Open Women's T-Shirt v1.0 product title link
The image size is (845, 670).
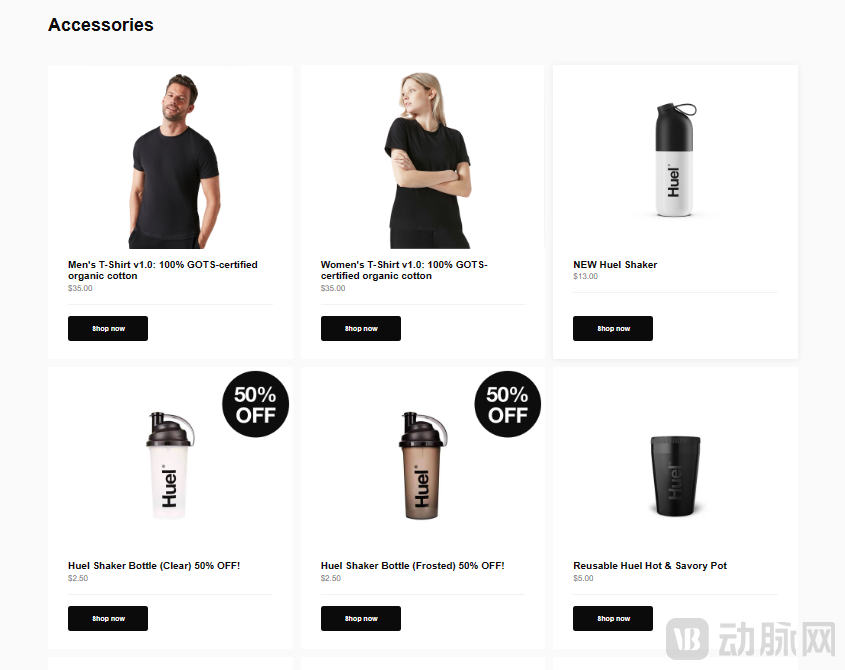404,270
